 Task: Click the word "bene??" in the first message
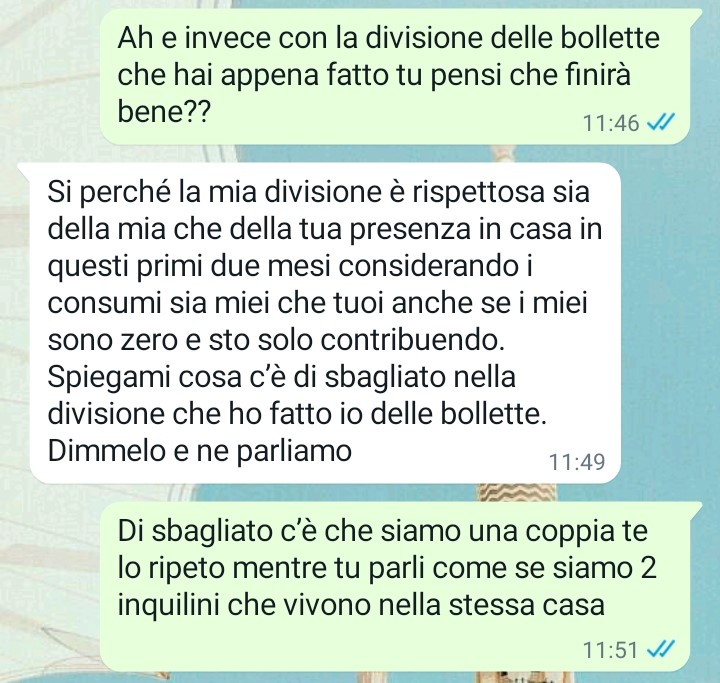[164, 111]
